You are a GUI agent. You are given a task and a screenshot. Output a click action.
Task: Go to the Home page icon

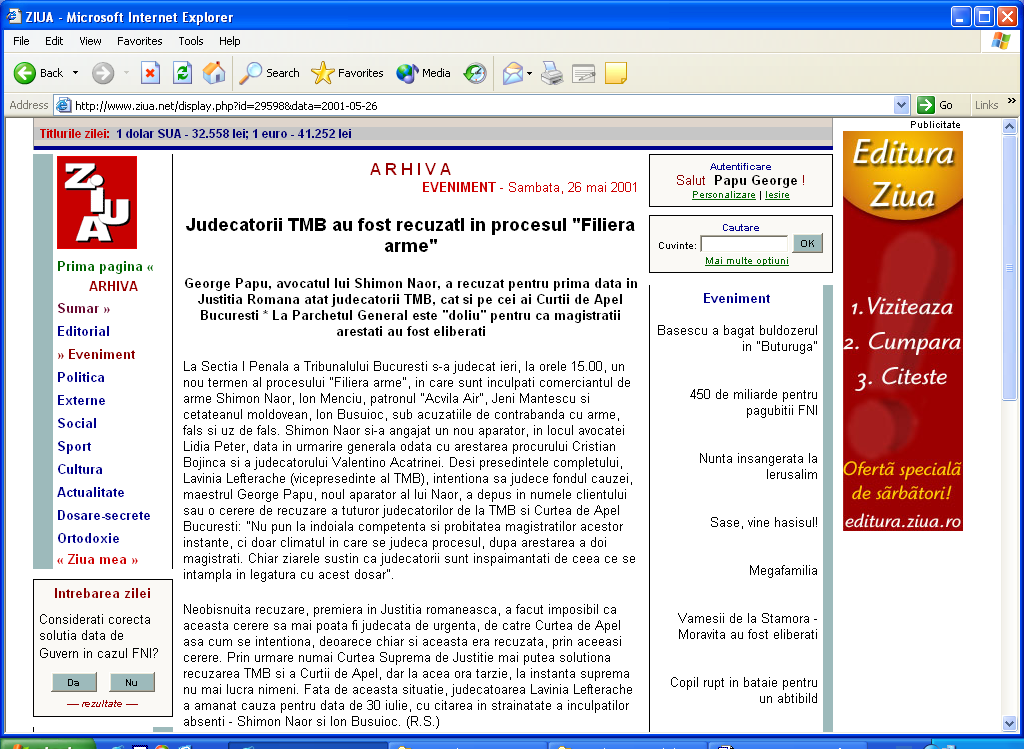coord(214,73)
